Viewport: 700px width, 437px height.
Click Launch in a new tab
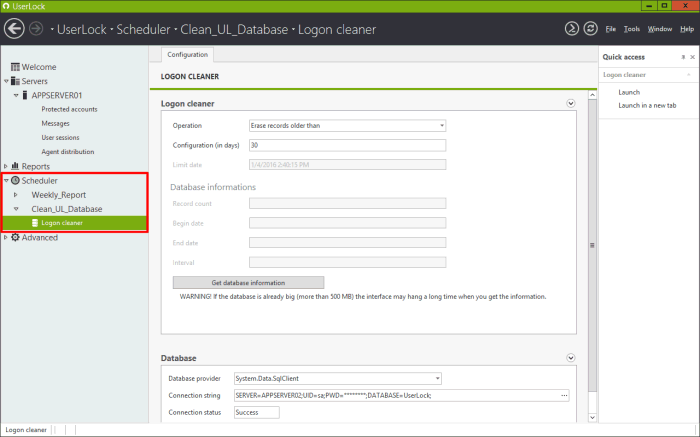[x=647, y=105]
